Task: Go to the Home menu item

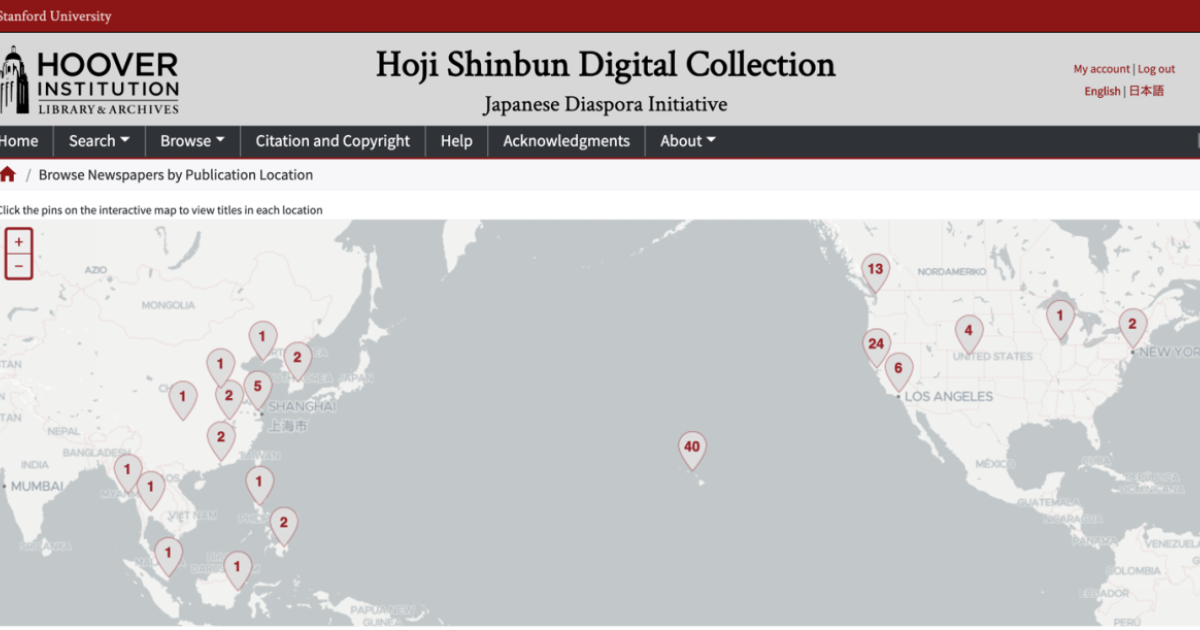Action: [x=19, y=141]
